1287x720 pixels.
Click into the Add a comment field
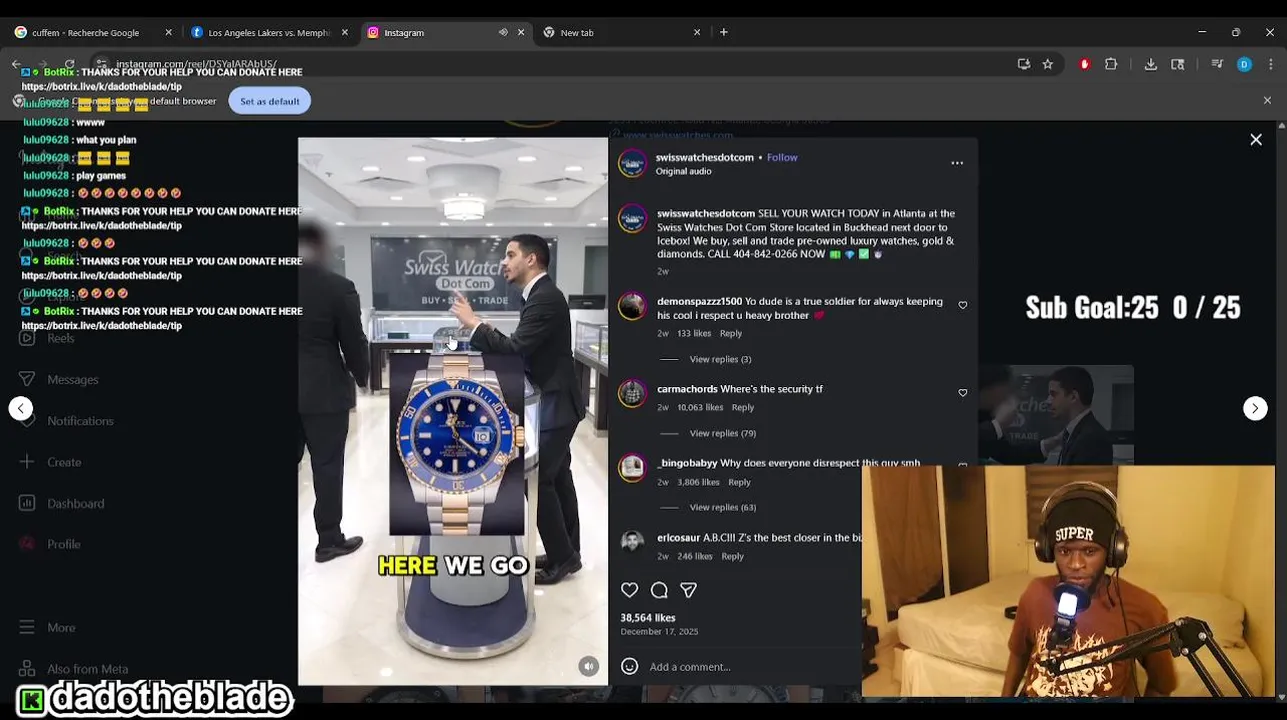coord(750,667)
